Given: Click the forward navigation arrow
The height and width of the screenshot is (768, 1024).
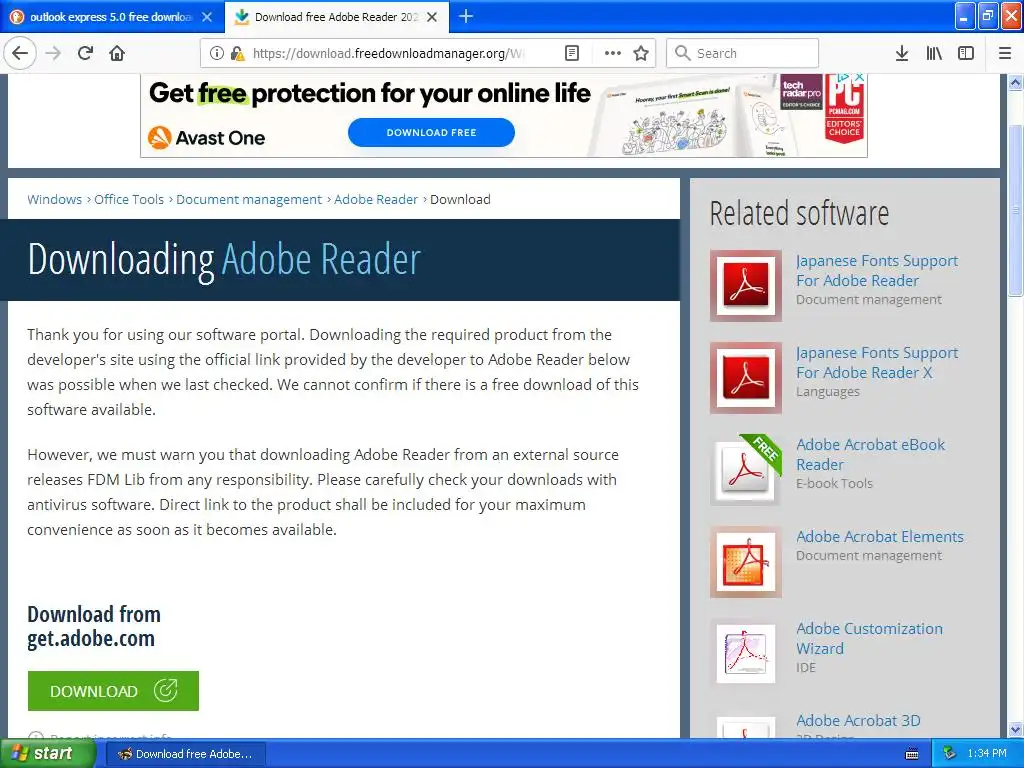Looking at the screenshot, I should (53, 53).
